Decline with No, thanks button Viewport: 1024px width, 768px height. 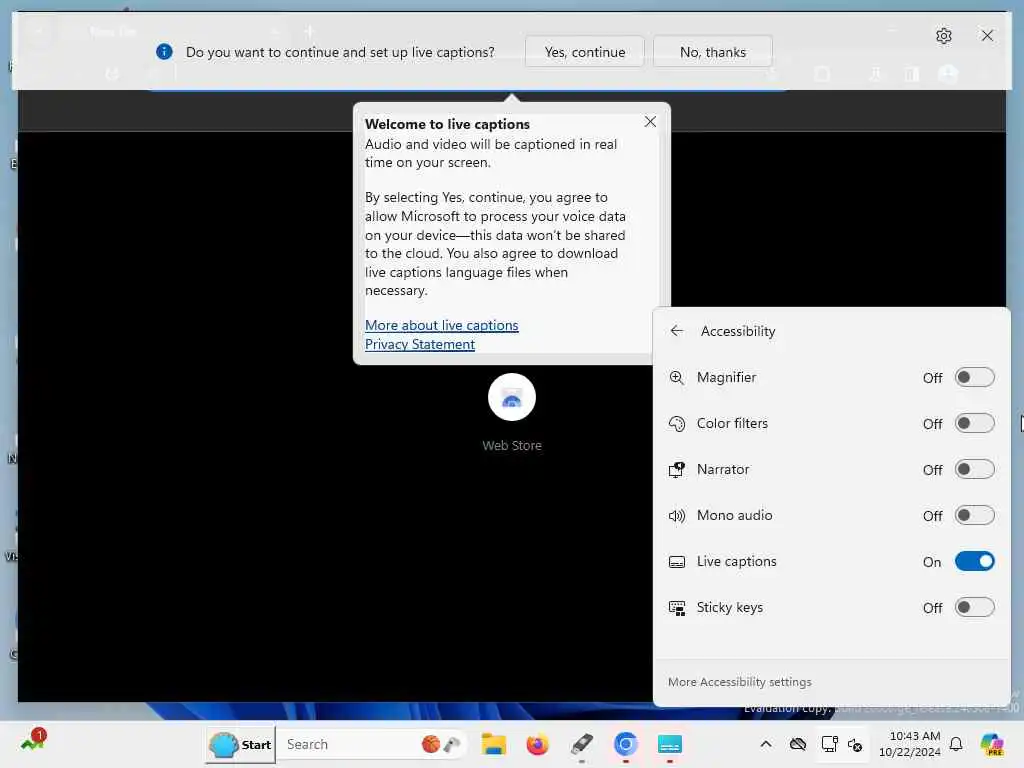tap(712, 52)
